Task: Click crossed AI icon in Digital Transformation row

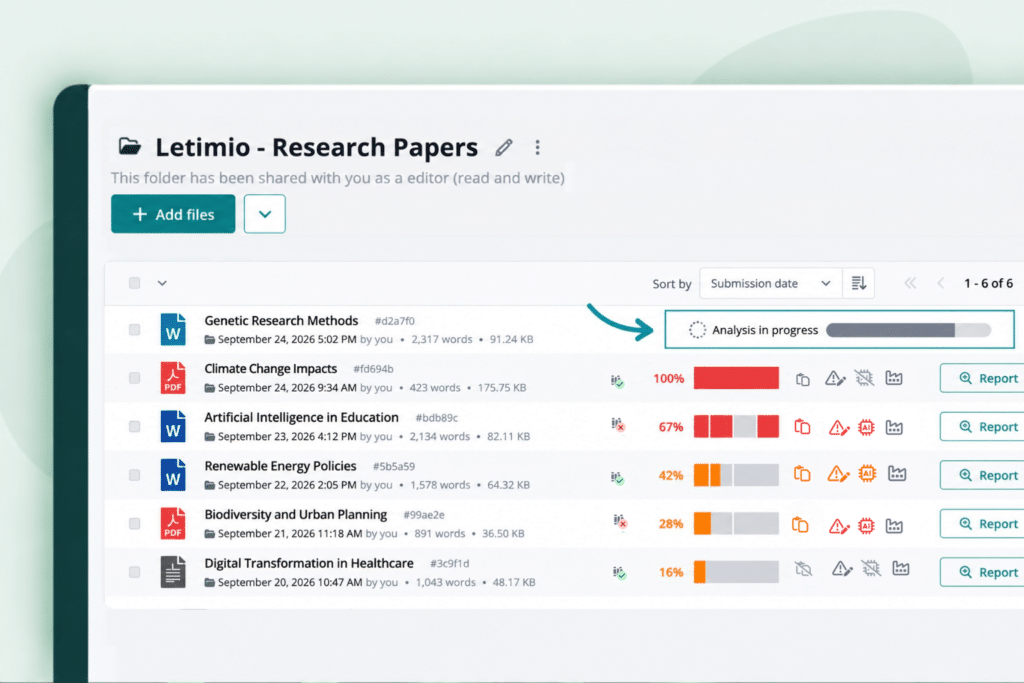Action: [871, 569]
